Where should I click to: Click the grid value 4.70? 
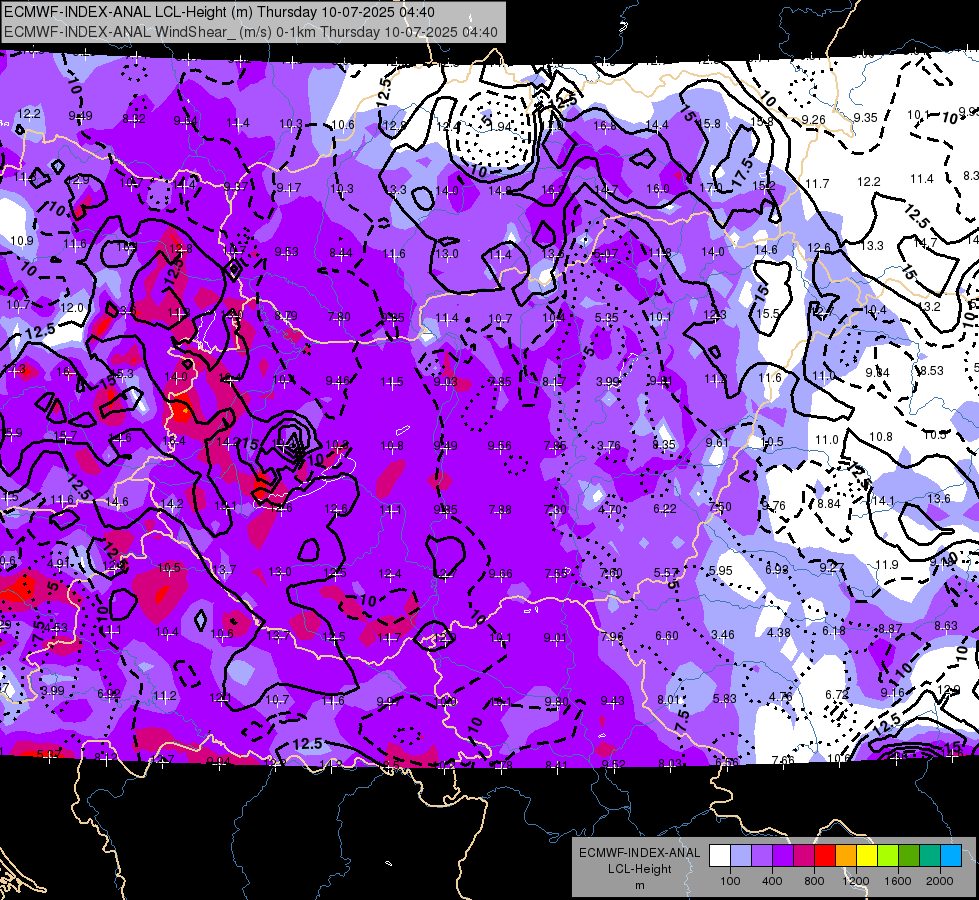609,510
